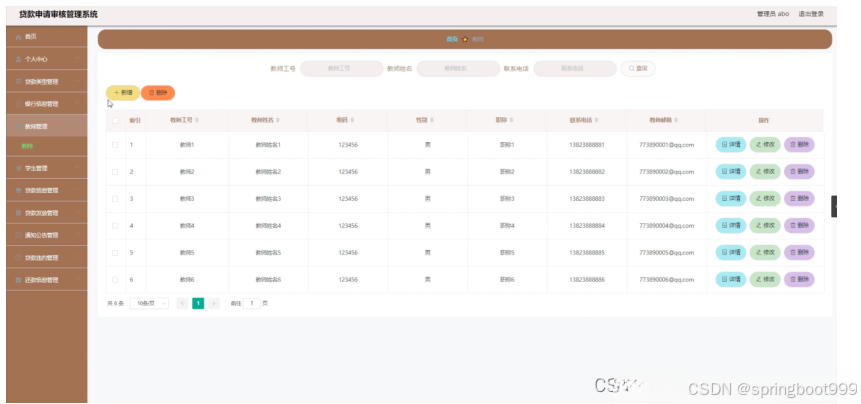Go to next page arrow in pagination

click(214, 304)
